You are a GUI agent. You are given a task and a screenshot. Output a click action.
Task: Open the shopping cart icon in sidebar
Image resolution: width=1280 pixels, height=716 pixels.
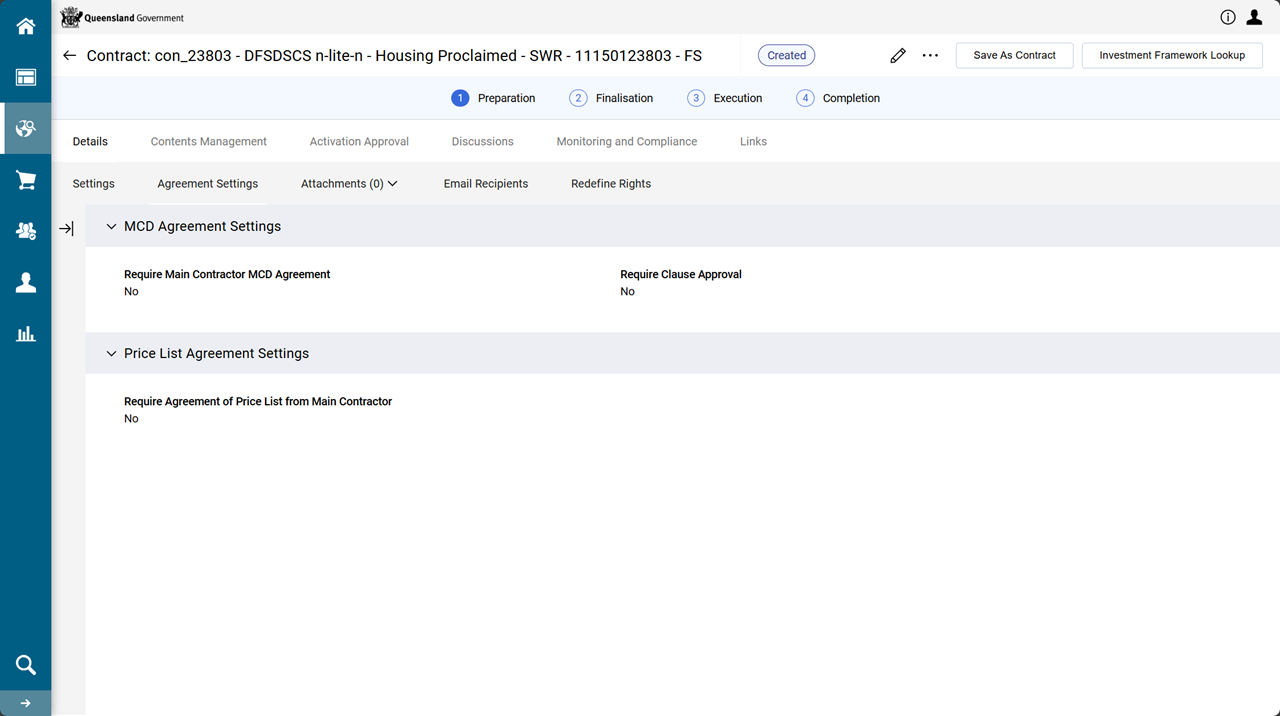(x=25, y=180)
